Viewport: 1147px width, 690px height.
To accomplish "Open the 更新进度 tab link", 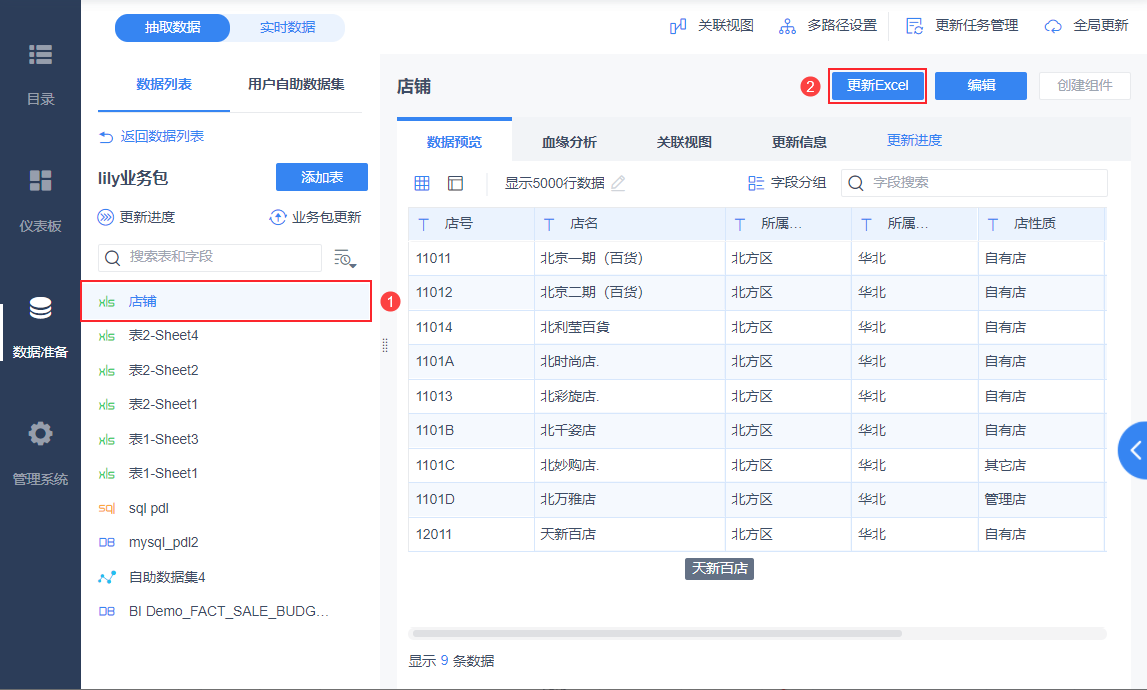I will coord(914,140).
